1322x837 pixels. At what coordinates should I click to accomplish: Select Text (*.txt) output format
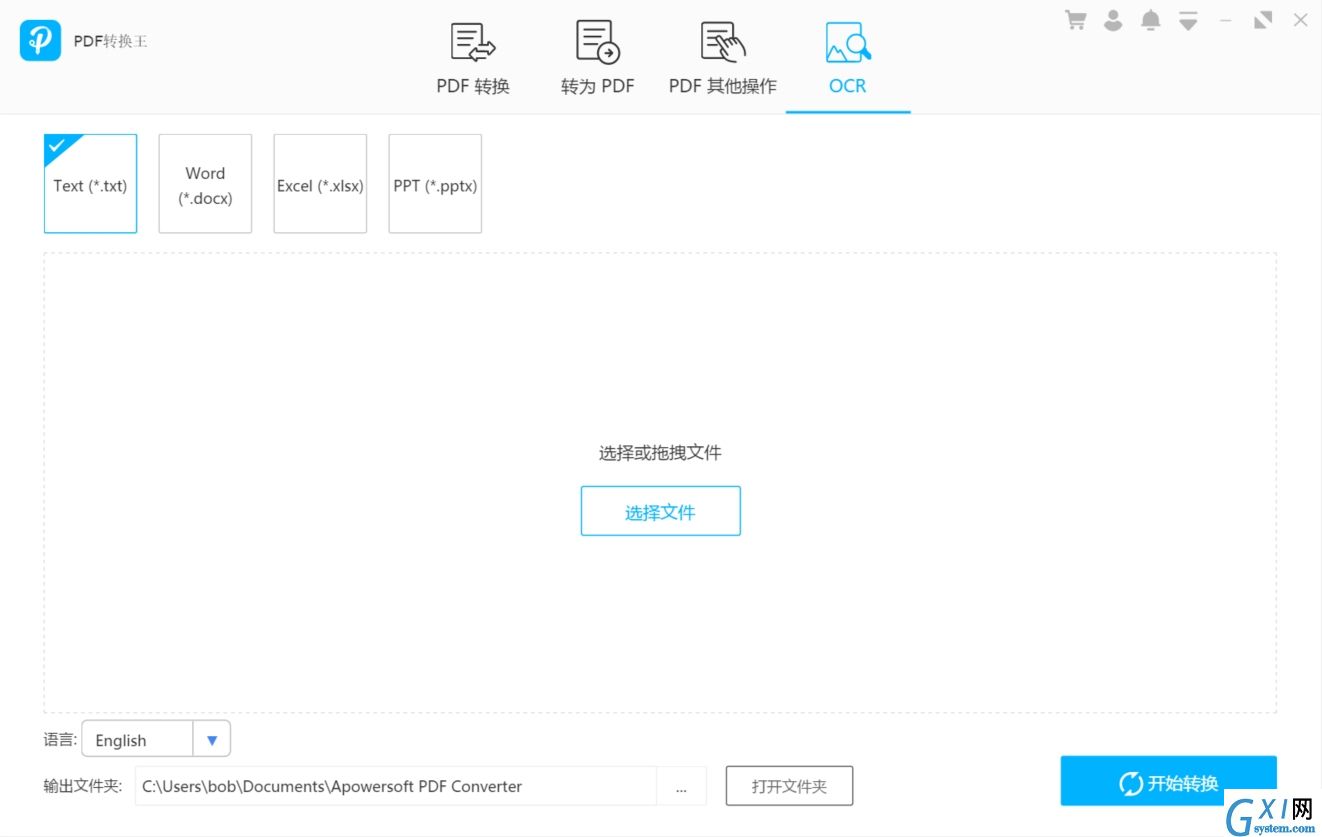[90, 184]
